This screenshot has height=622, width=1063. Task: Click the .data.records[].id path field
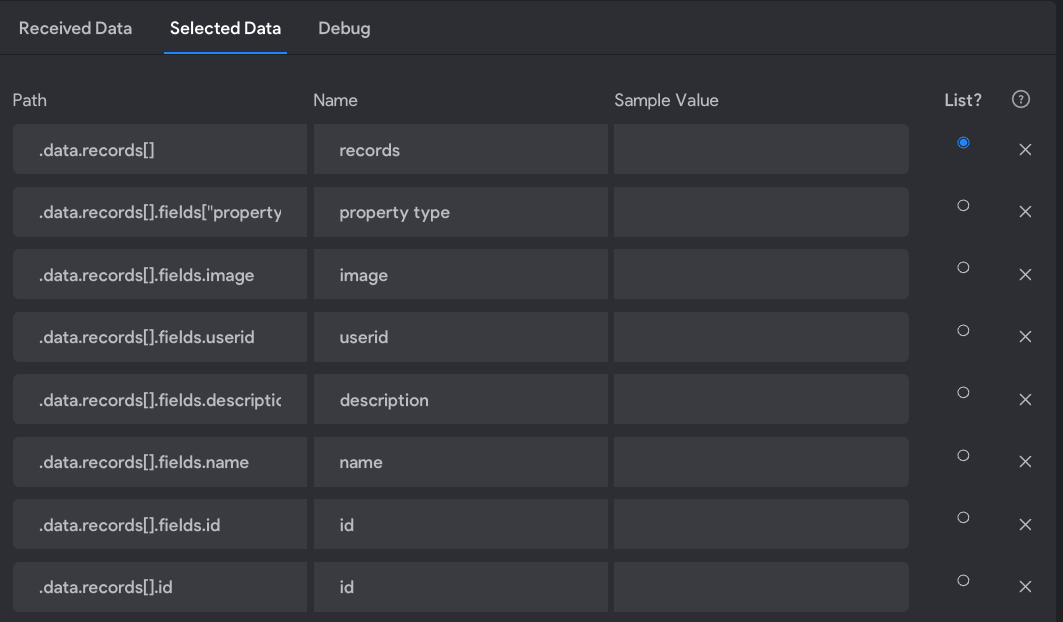click(160, 587)
